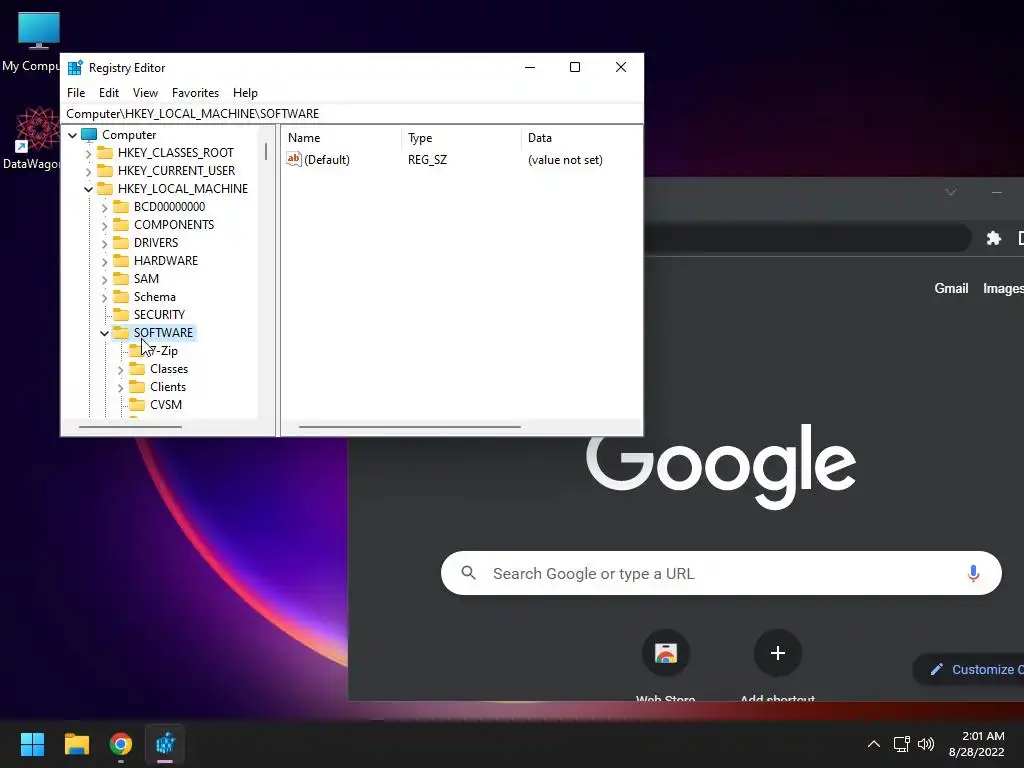The image size is (1024, 768).
Task: Expand the DRIVERS key
Action: (104, 244)
